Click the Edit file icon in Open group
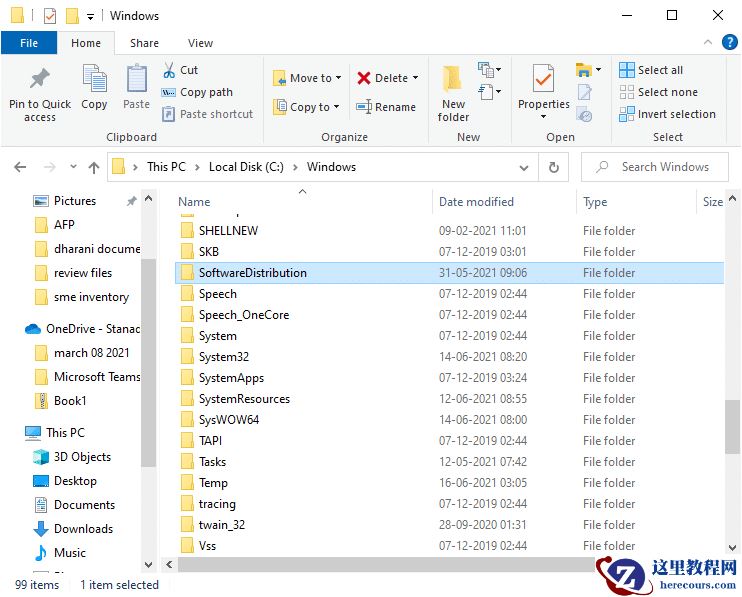The height and width of the screenshot is (597, 742). 584,92
